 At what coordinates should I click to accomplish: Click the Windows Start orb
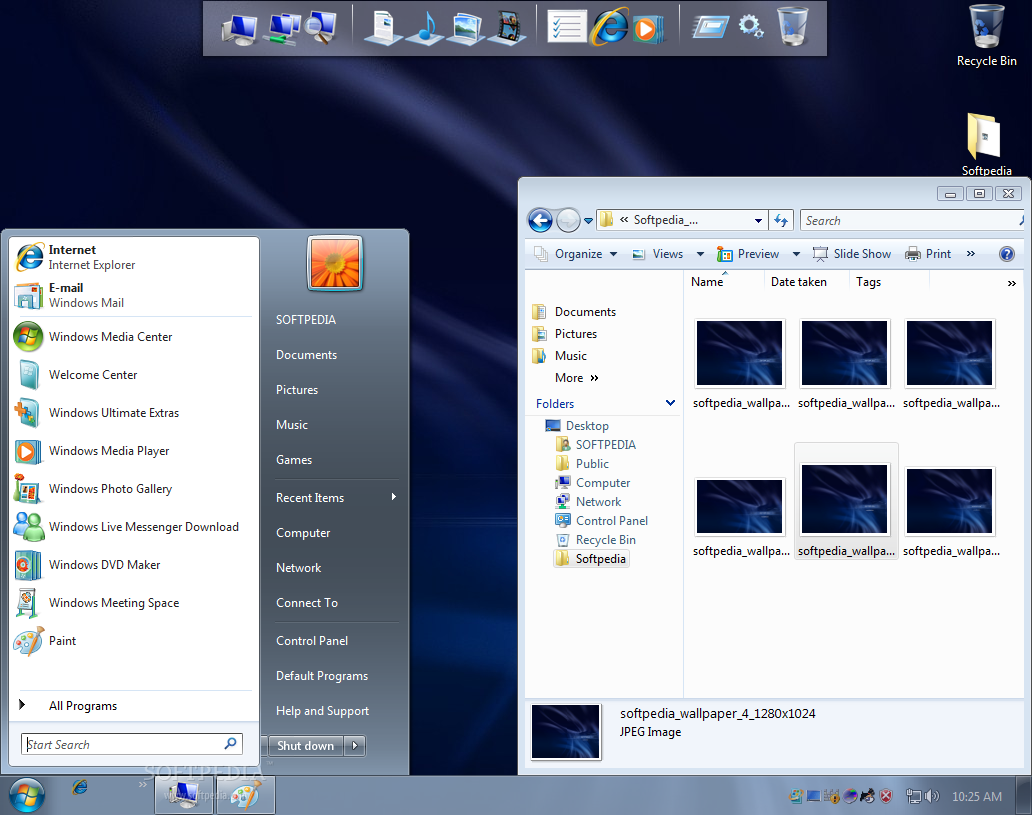[x=27, y=795]
